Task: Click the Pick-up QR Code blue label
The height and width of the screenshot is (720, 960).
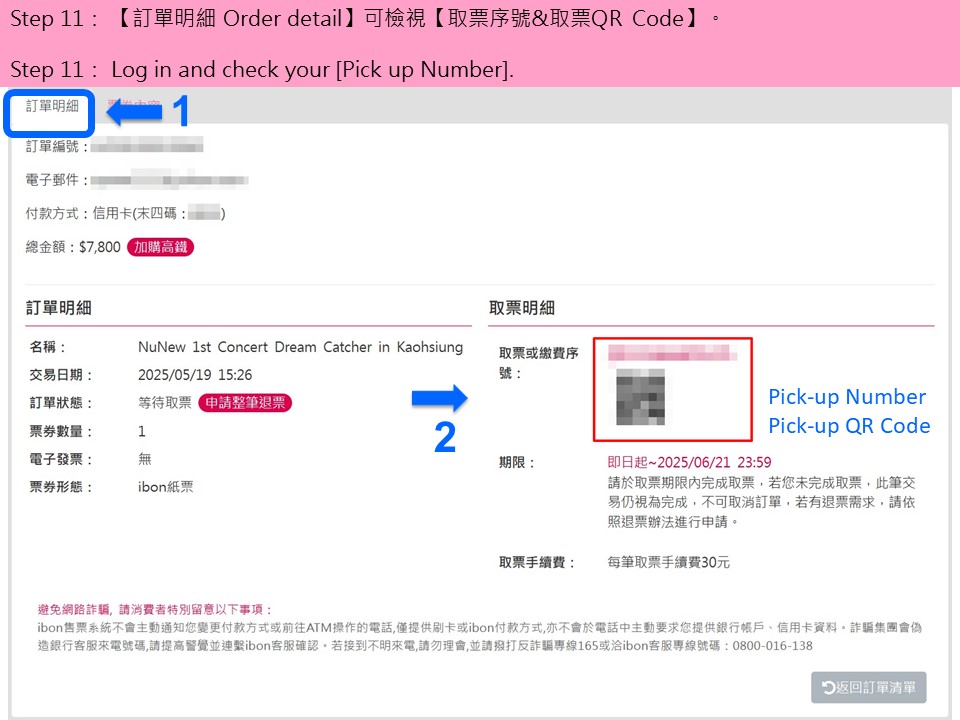Action: 849,426
